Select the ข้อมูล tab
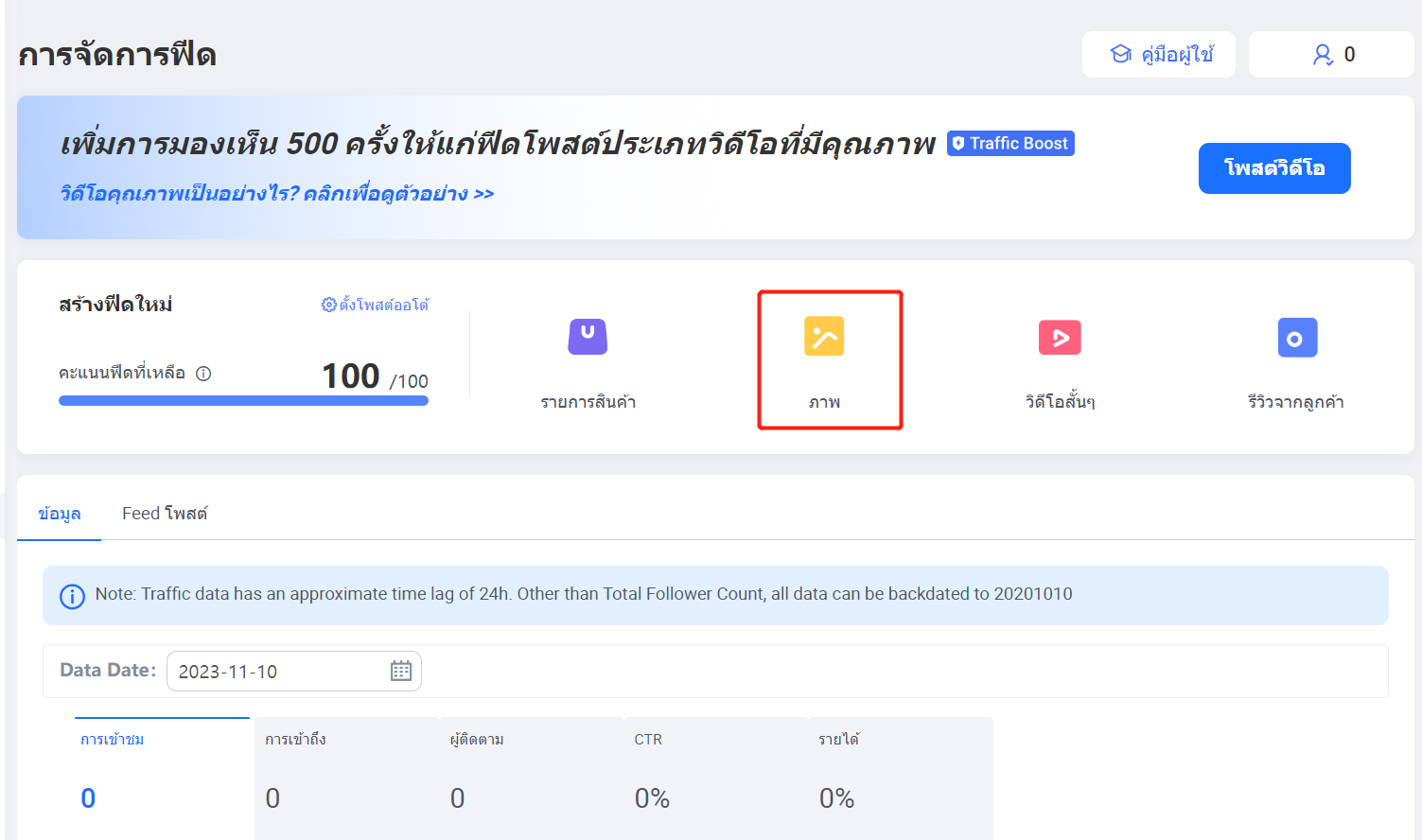The height and width of the screenshot is (840, 1422). (60, 514)
